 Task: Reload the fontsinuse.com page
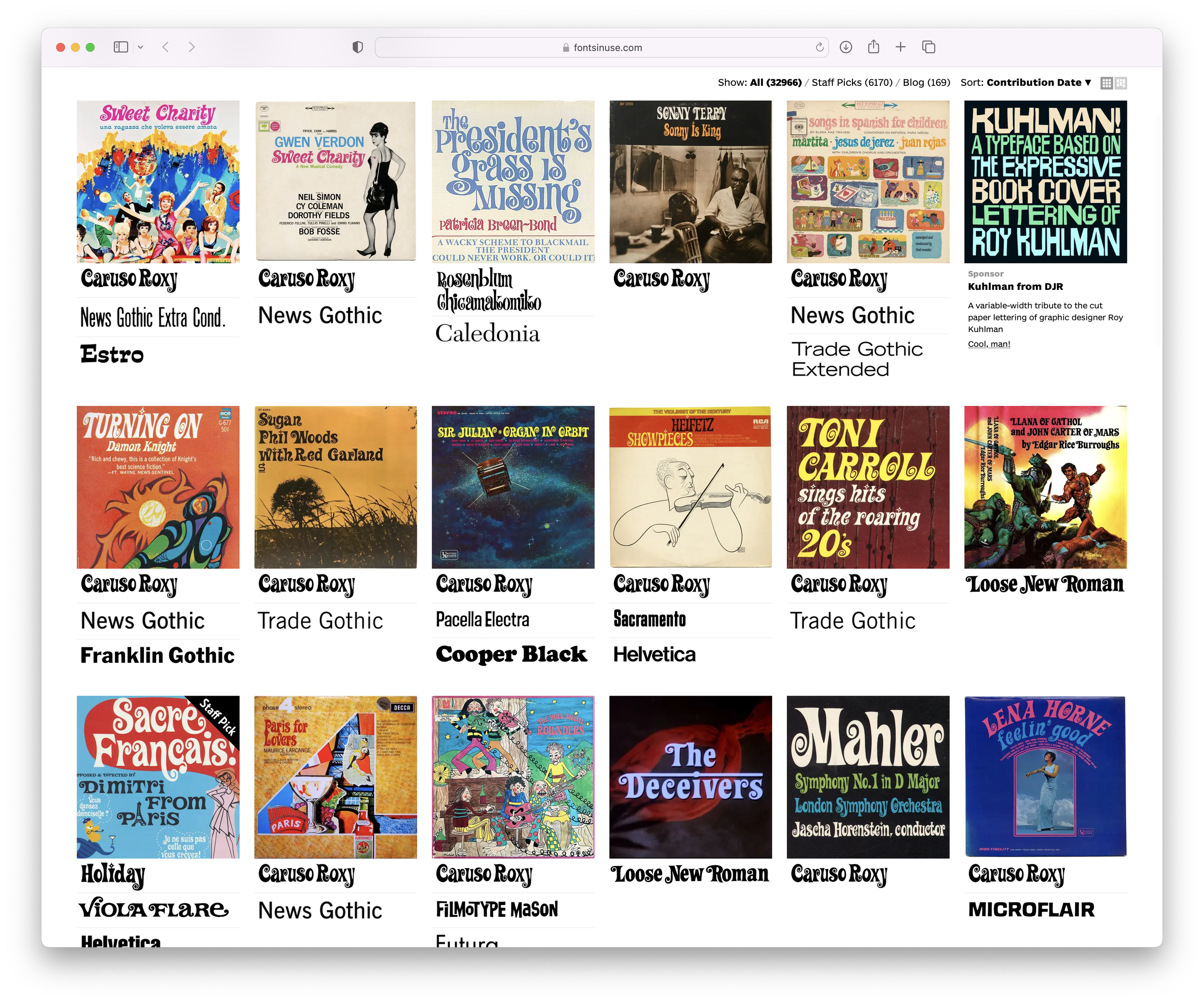tap(820, 48)
